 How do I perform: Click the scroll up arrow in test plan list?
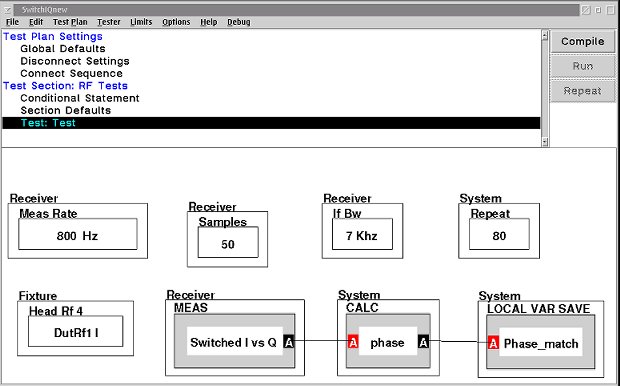(545, 35)
